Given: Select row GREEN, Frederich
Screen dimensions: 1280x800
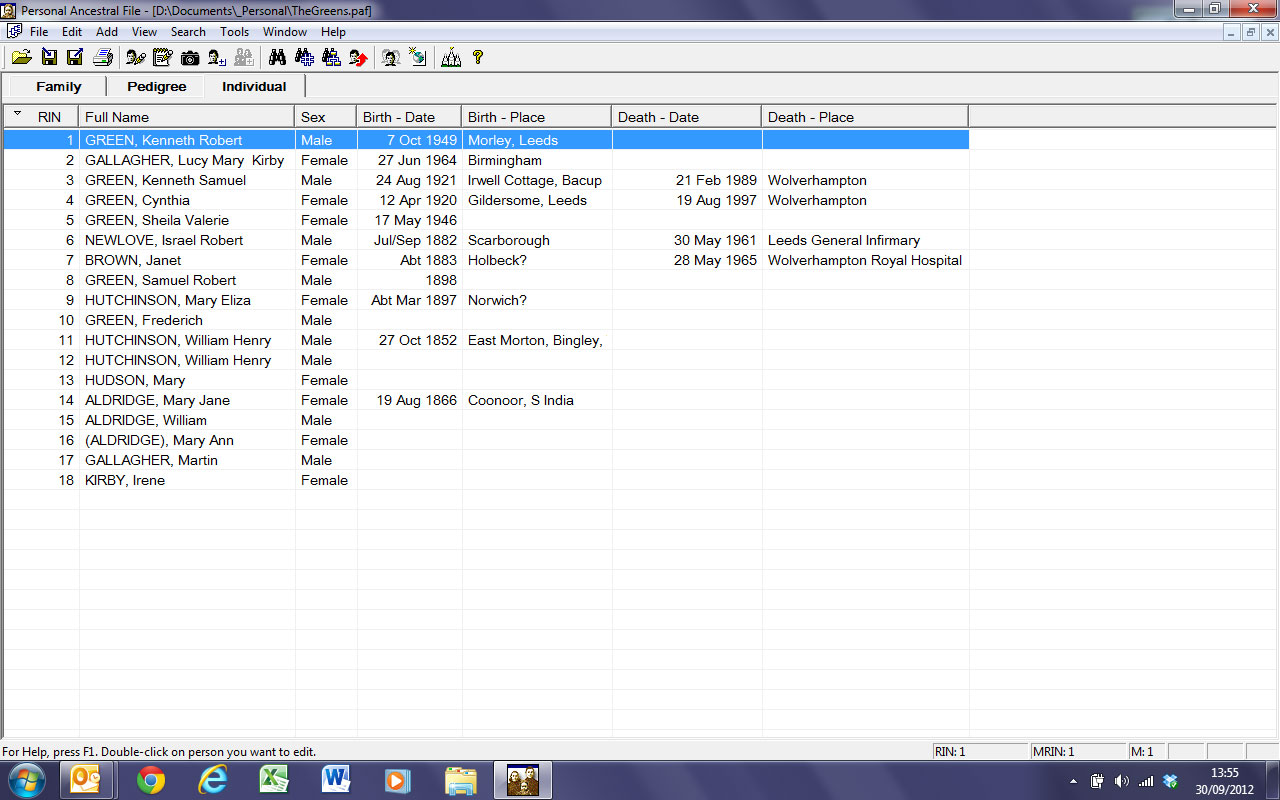Looking at the screenshot, I should coord(486,320).
